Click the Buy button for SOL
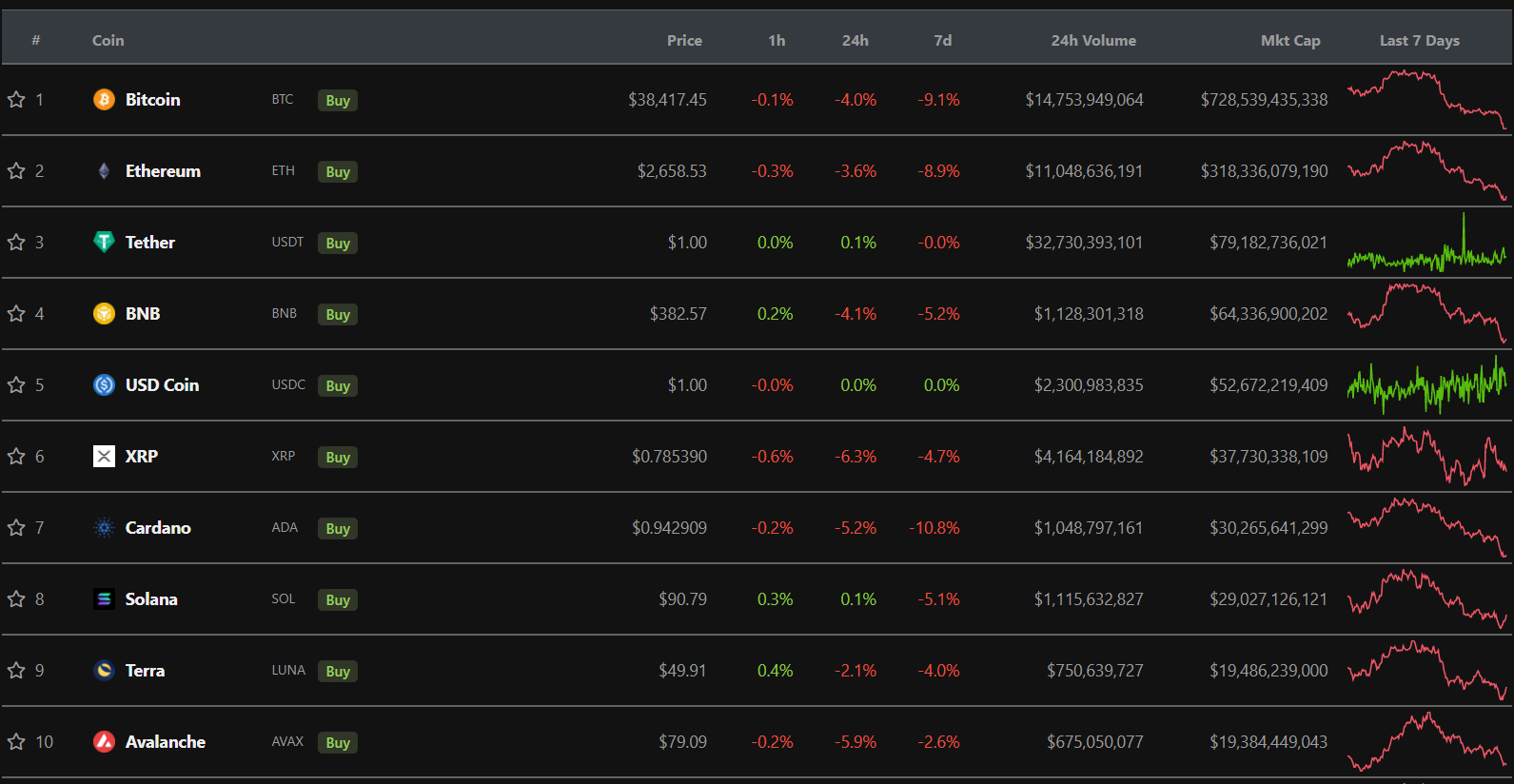Viewport: 1514px width, 784px height. [x=338, y=600]
